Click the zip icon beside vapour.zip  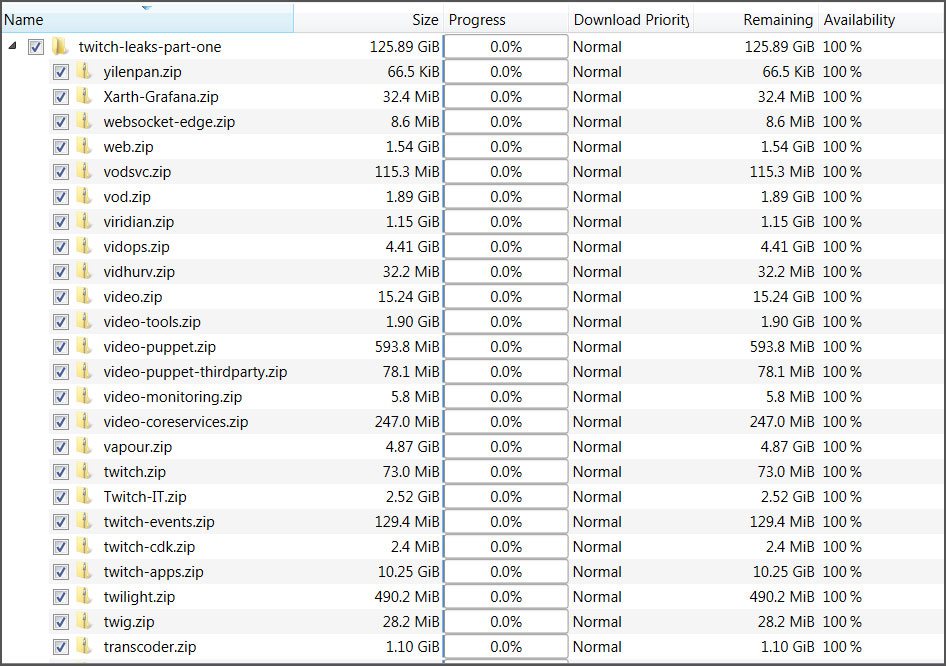pos(84,446)
